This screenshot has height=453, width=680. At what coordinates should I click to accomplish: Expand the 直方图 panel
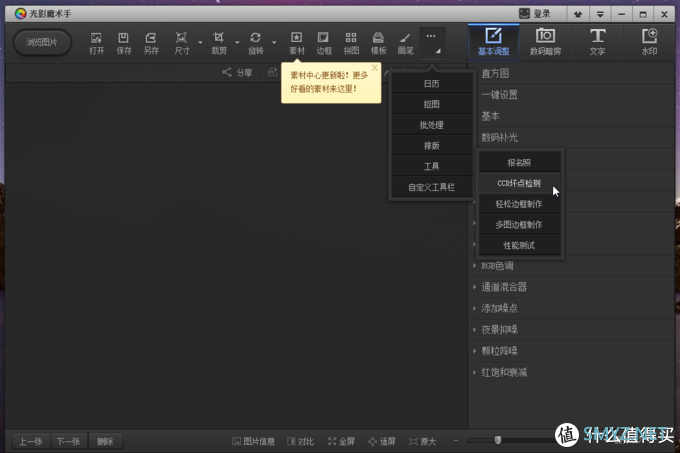572,74
